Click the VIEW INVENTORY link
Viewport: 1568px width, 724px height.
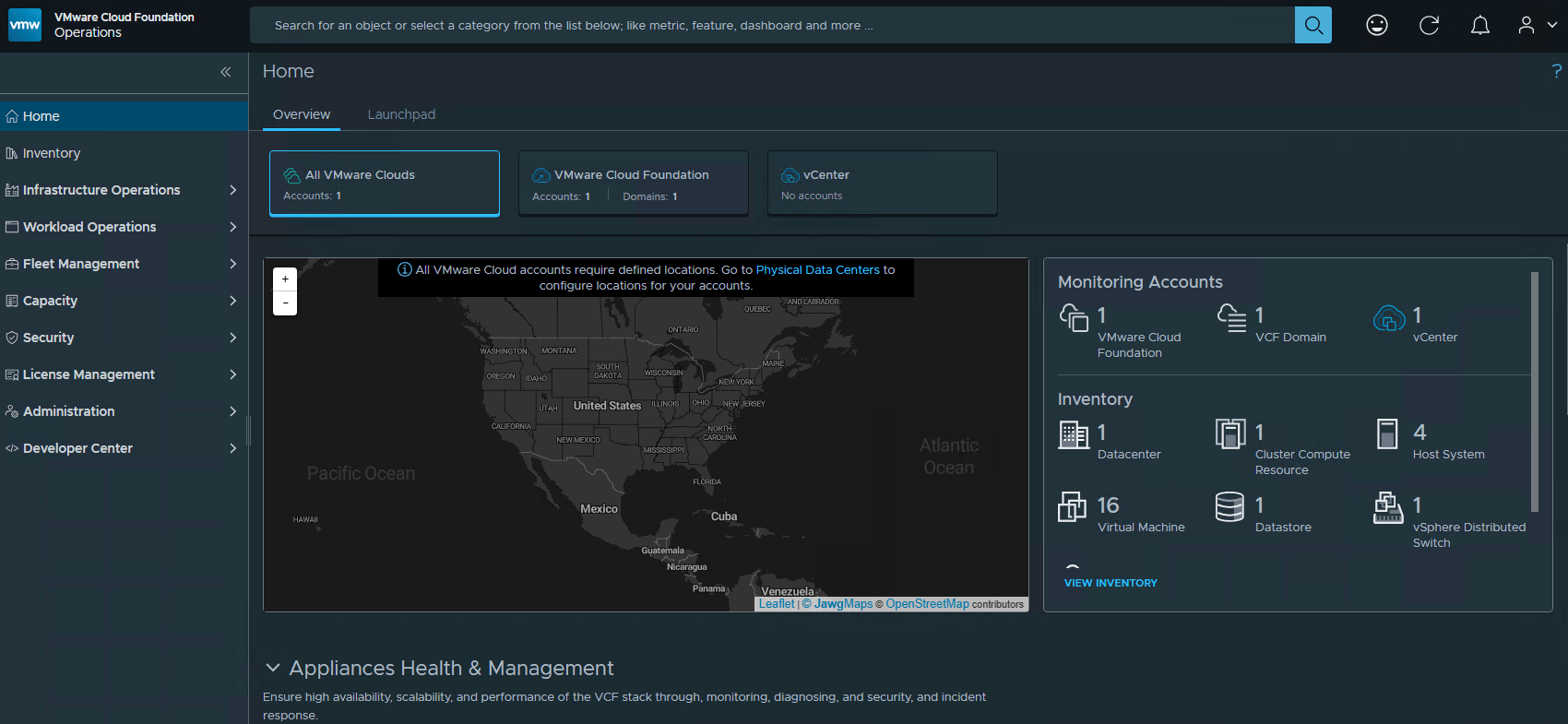[1111, 583]
